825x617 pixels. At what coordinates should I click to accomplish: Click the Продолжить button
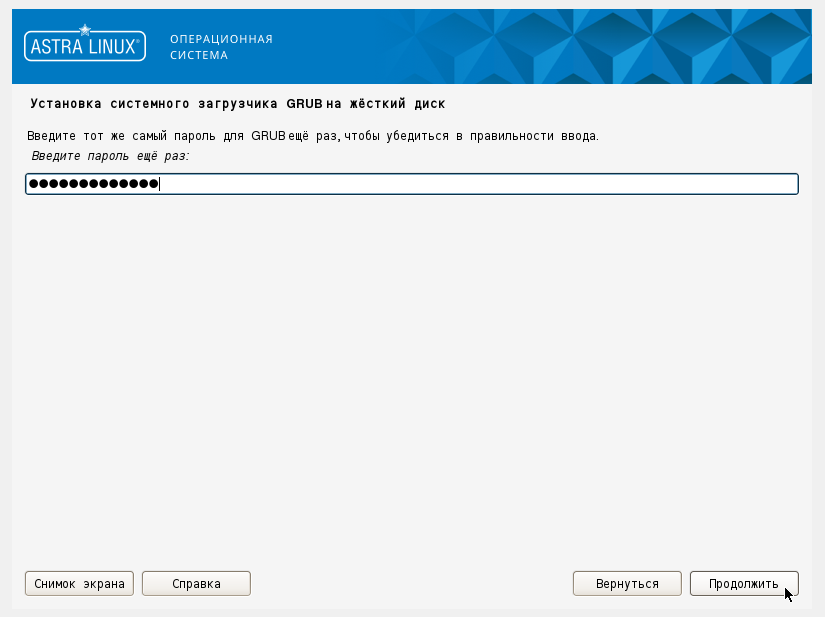pos(744,583)
